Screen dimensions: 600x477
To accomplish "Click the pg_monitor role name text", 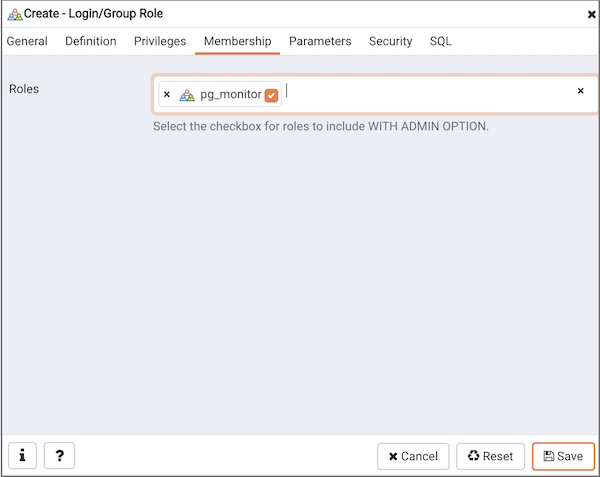I will (231, 94).
